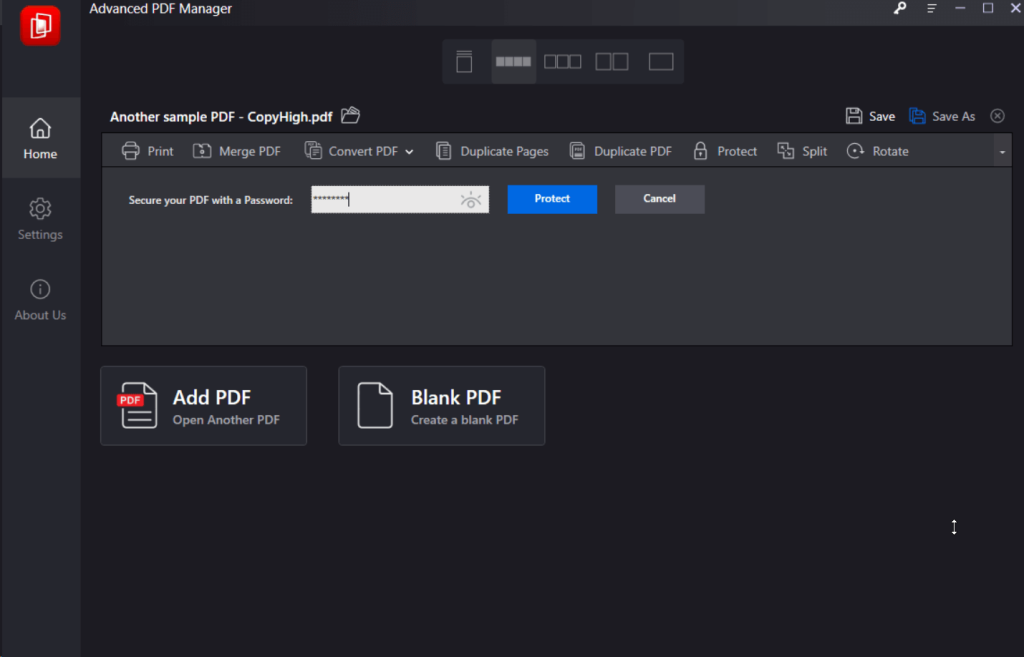Open the About Us info page
The width and height of the screenshot is (1024, 657).
40,300
